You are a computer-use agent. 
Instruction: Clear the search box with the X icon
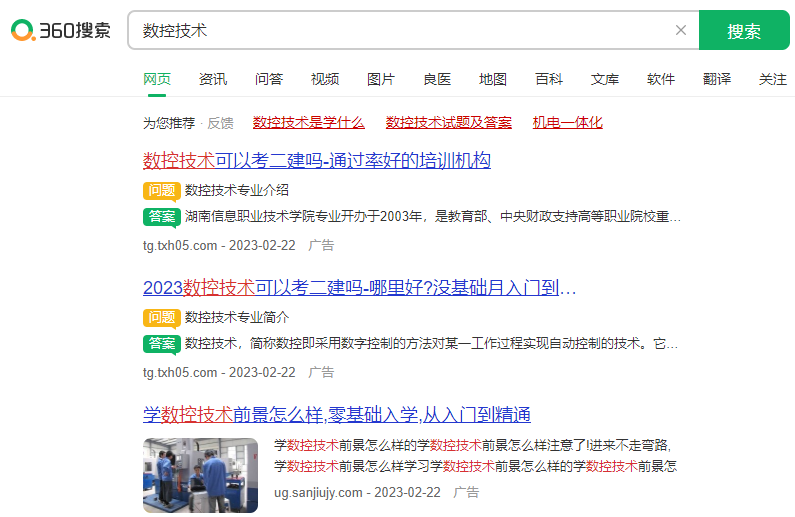681,30
